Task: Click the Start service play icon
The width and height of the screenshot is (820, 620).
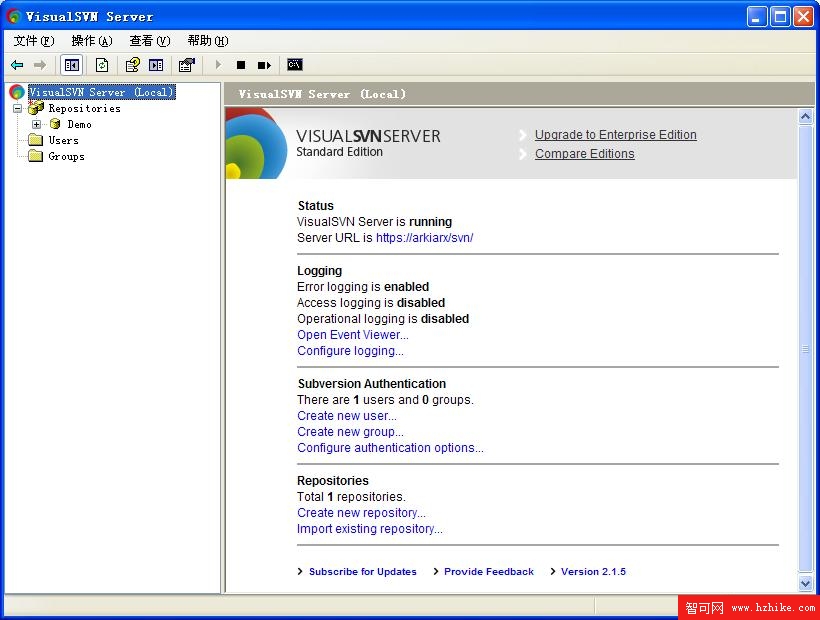Action: click(219, 65)
